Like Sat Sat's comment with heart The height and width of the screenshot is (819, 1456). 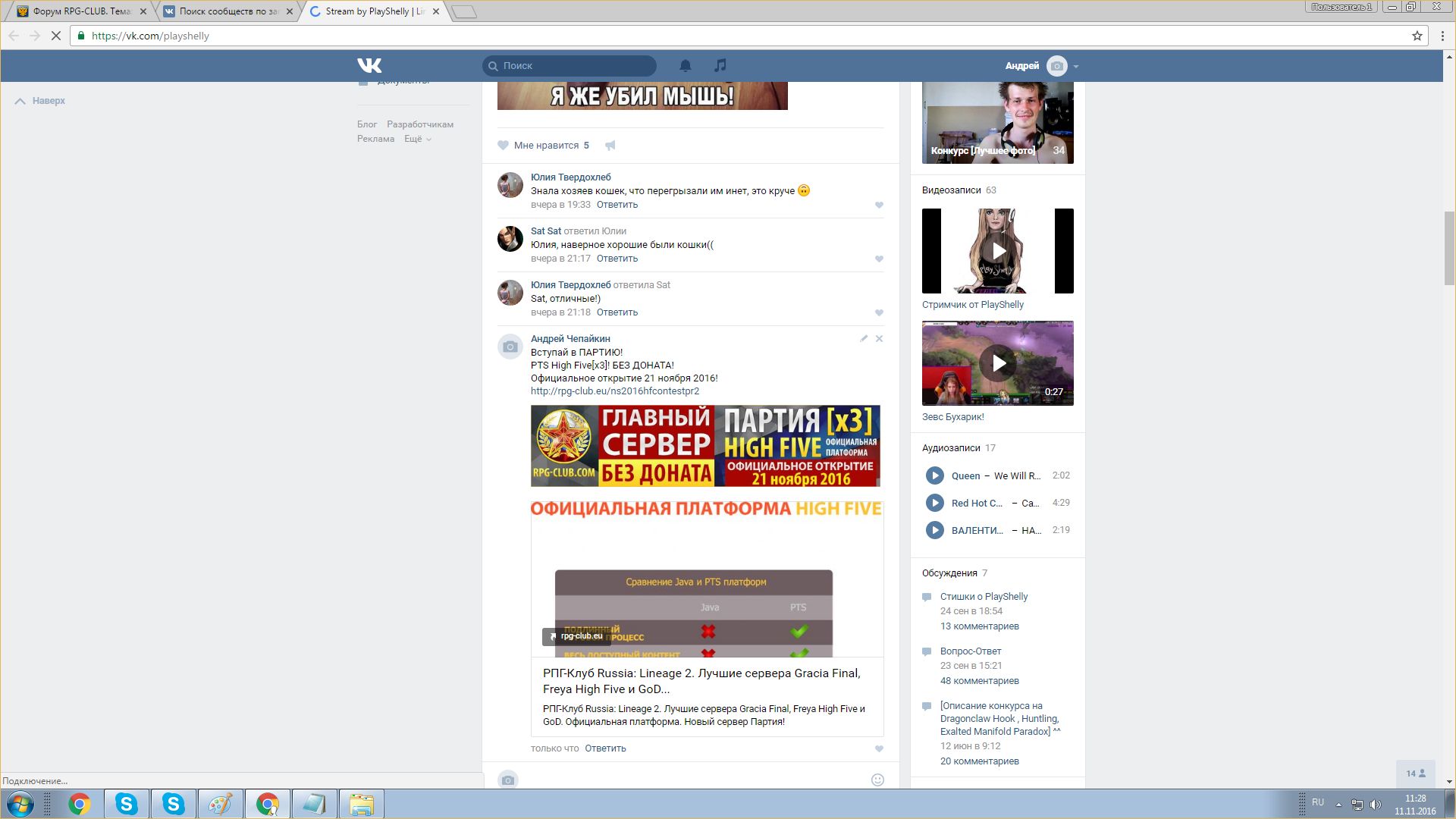(879, 259)
